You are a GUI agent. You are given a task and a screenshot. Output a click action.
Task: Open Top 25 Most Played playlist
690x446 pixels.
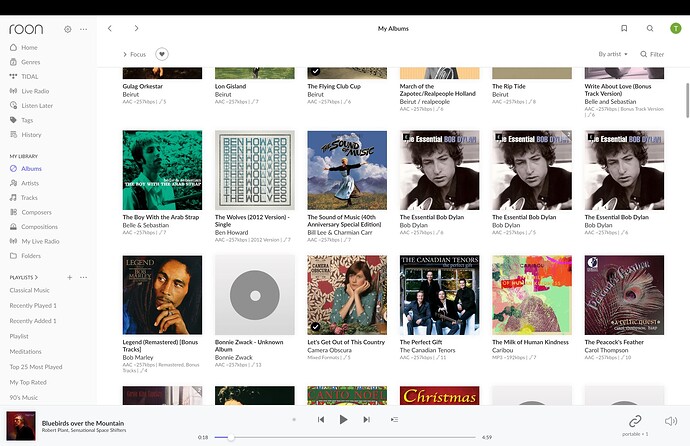36,367
